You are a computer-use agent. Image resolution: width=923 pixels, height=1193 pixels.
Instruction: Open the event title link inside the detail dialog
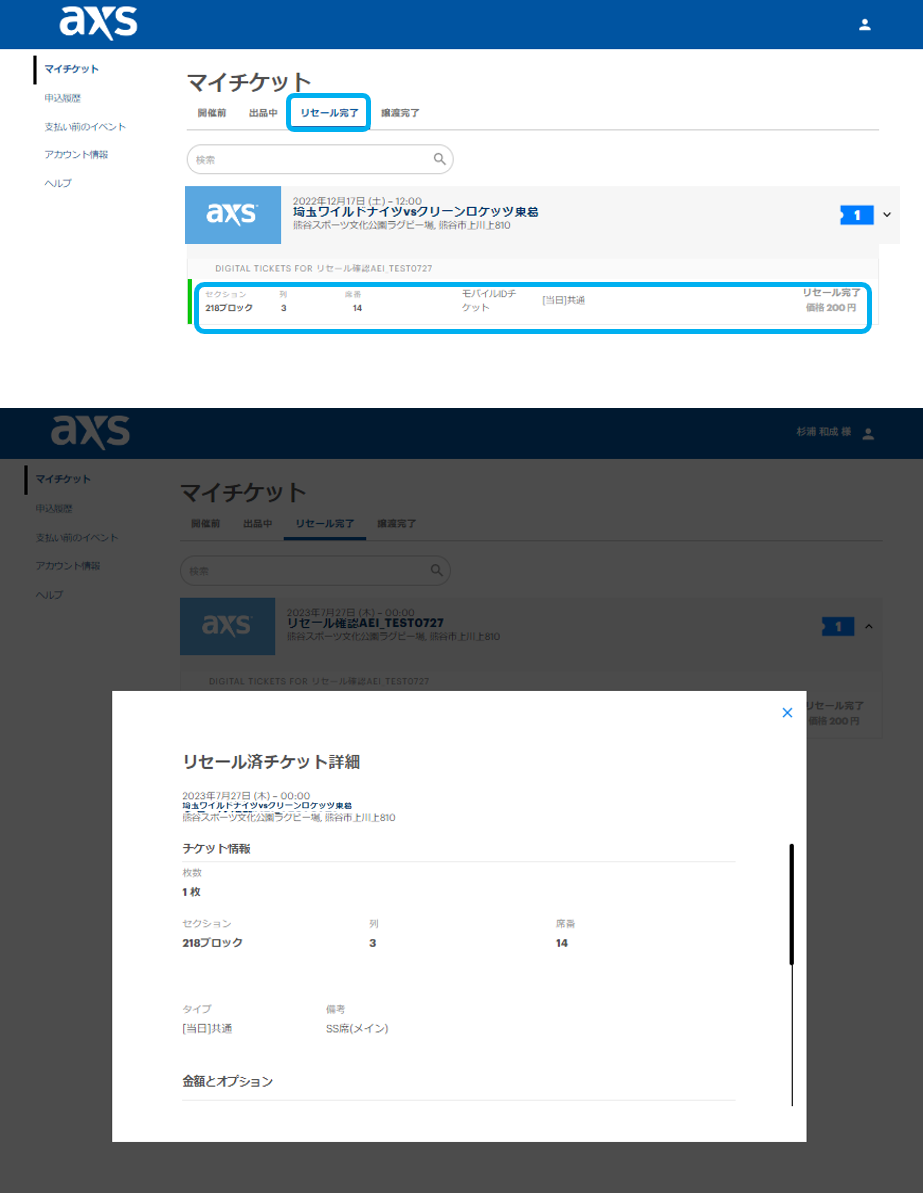(x=267, y=806)
